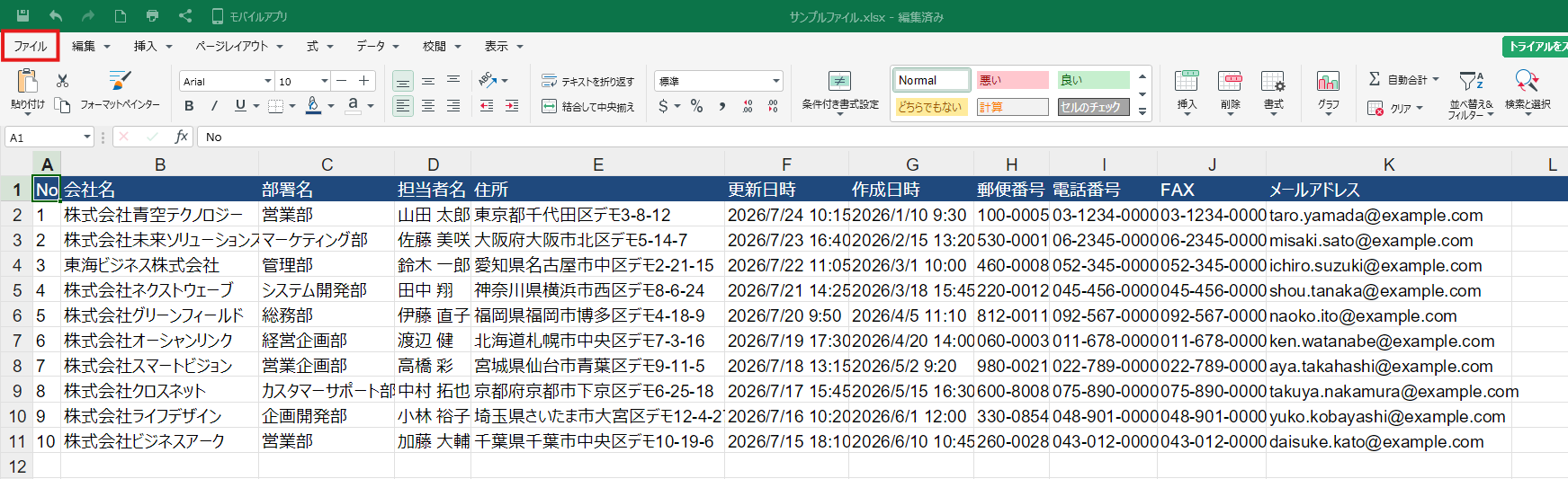Open the 削除 delete cells button
1568x479 pixels.
tap(1230, 92)
